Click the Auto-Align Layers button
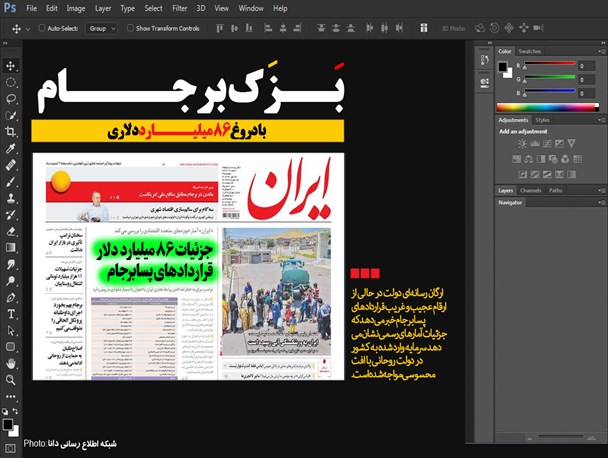 (424, 28)
